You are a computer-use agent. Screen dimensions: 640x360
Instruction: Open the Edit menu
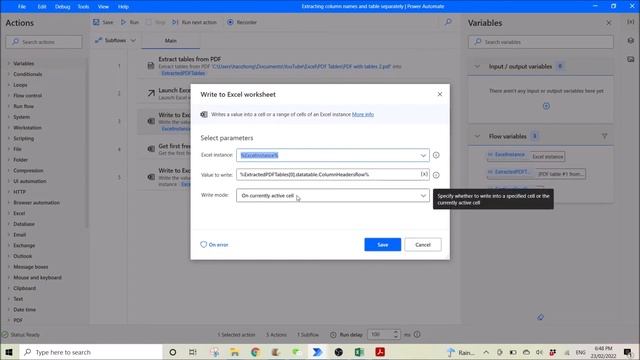[42, 7]
